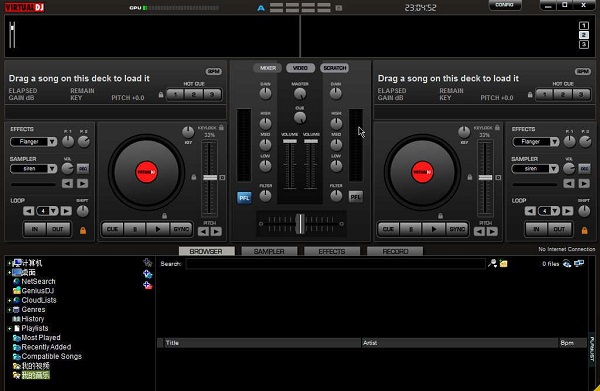Expand the Playlists tree node
600x391 pixels.
(x=9, y=328)
